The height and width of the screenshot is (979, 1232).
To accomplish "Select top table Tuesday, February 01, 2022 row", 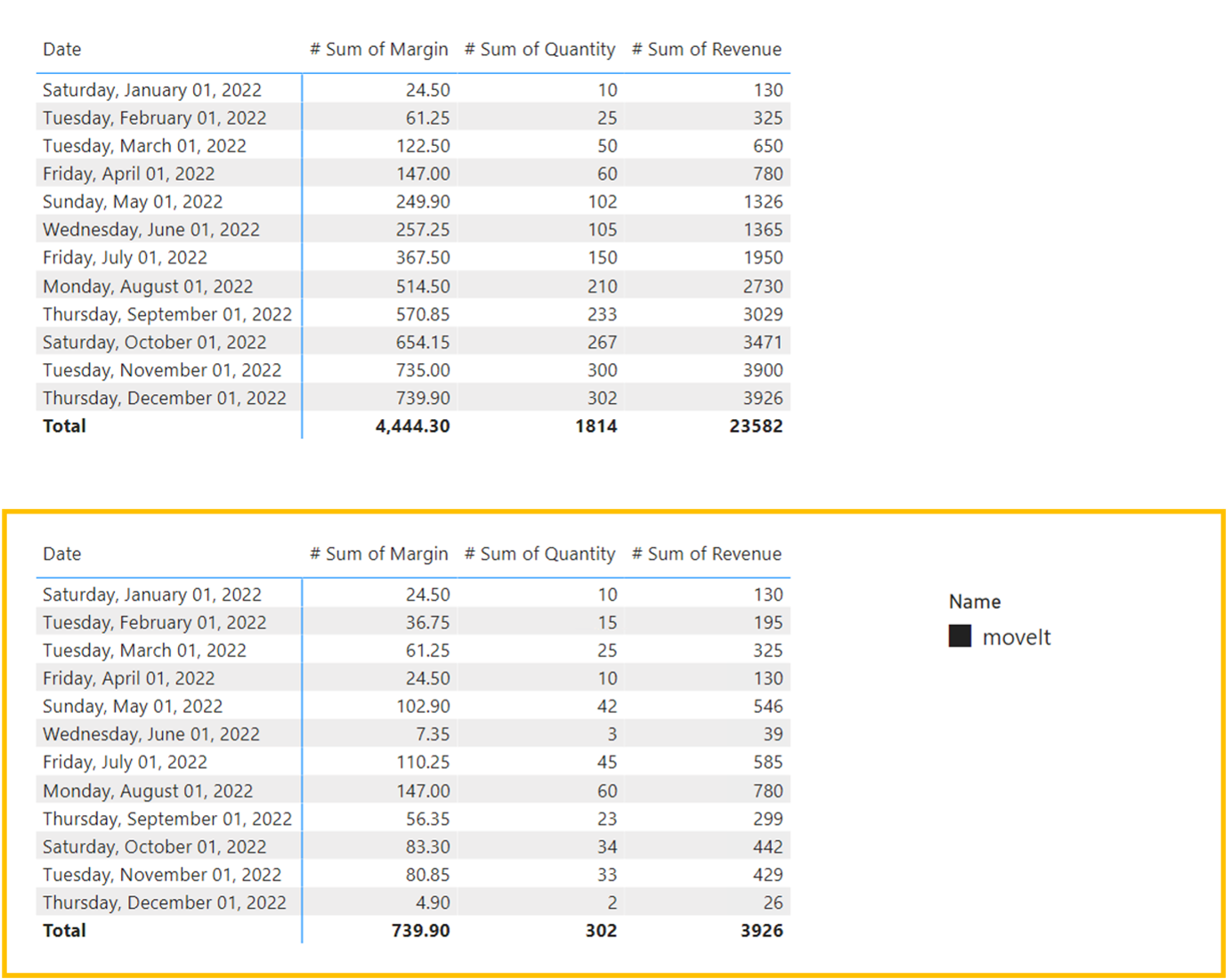I will (x=413, y=117).
